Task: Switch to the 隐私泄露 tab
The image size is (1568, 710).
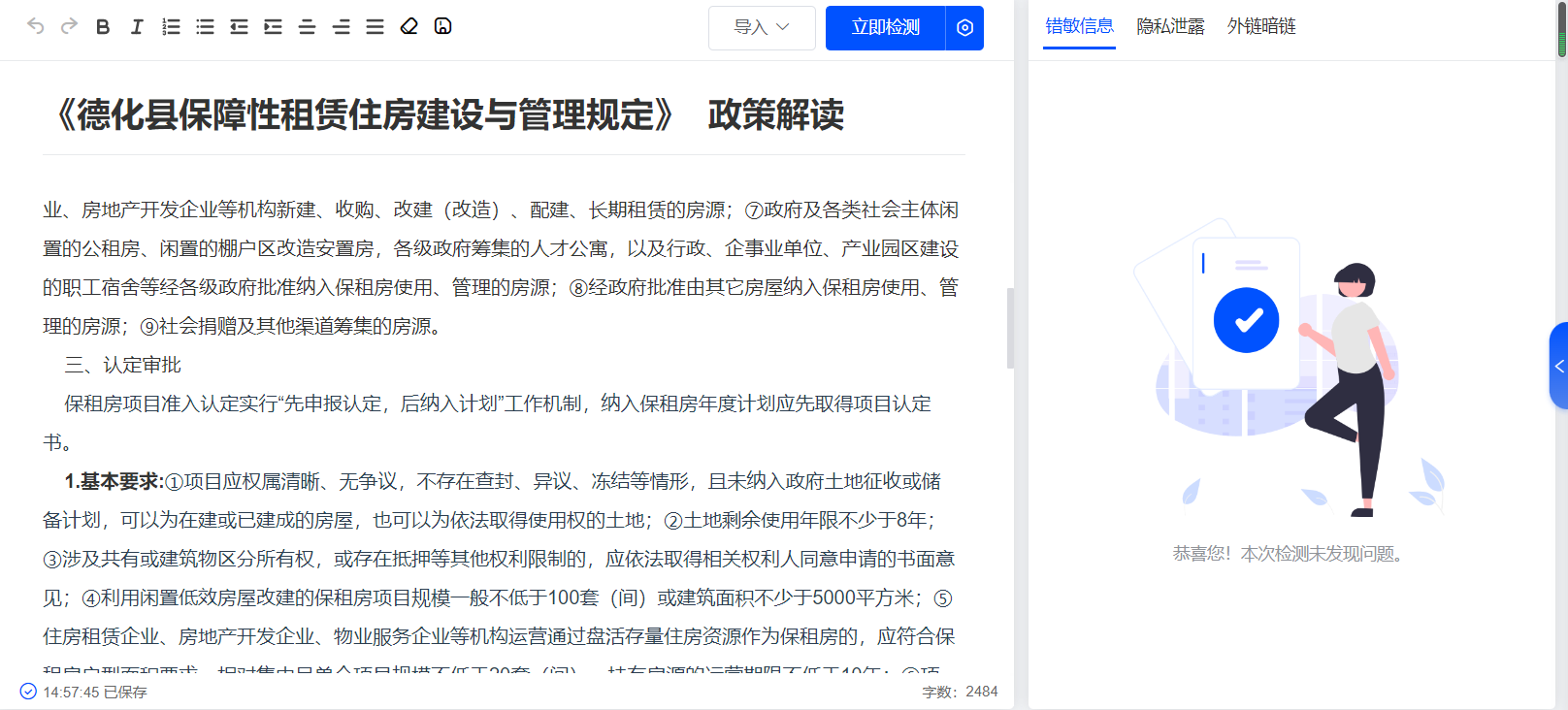Action: point(1170,26)
